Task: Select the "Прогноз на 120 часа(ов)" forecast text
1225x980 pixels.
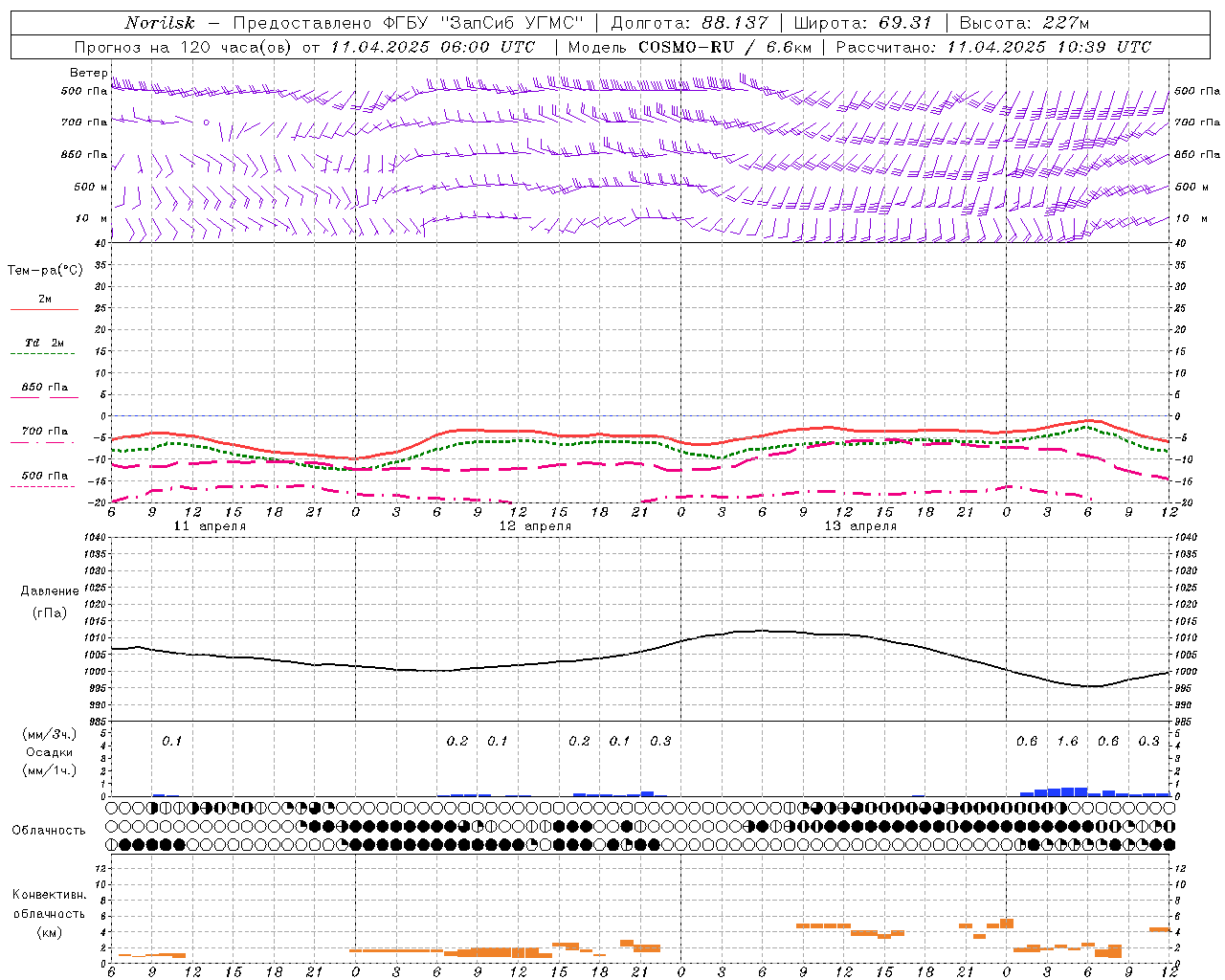Action: coord(185,47)
